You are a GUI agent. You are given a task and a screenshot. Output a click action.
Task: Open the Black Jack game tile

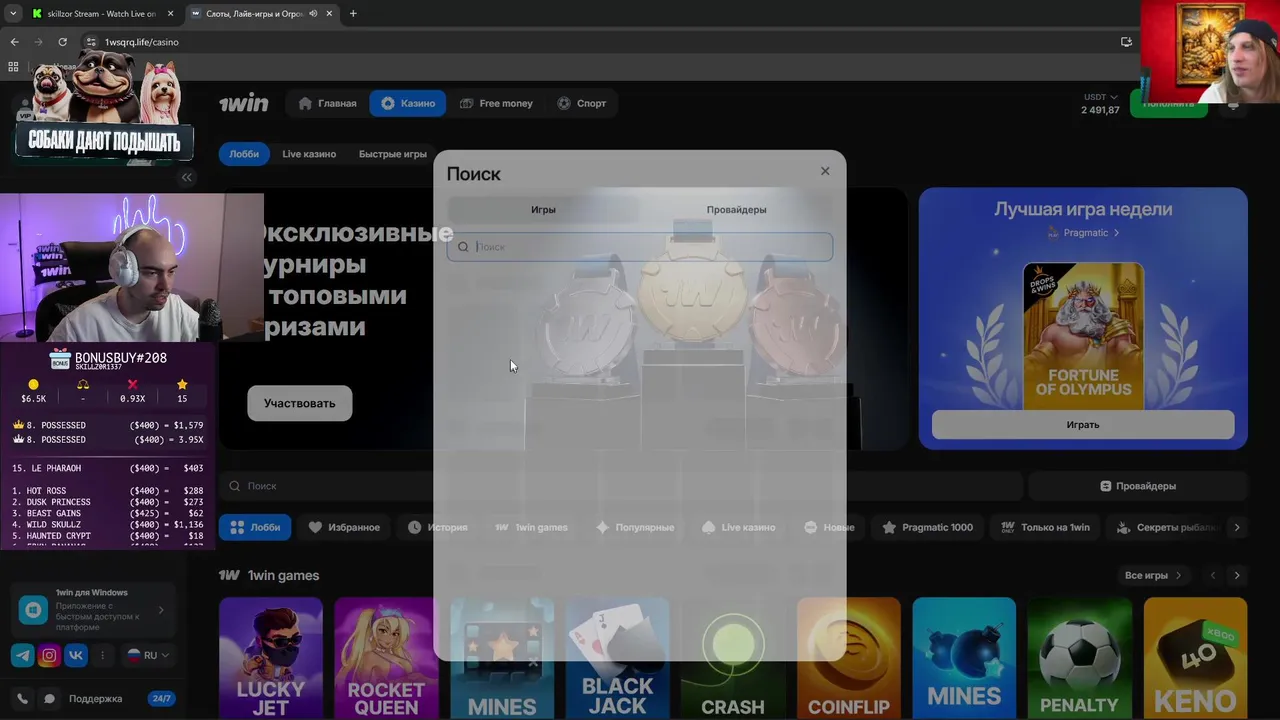click(617, 658)
